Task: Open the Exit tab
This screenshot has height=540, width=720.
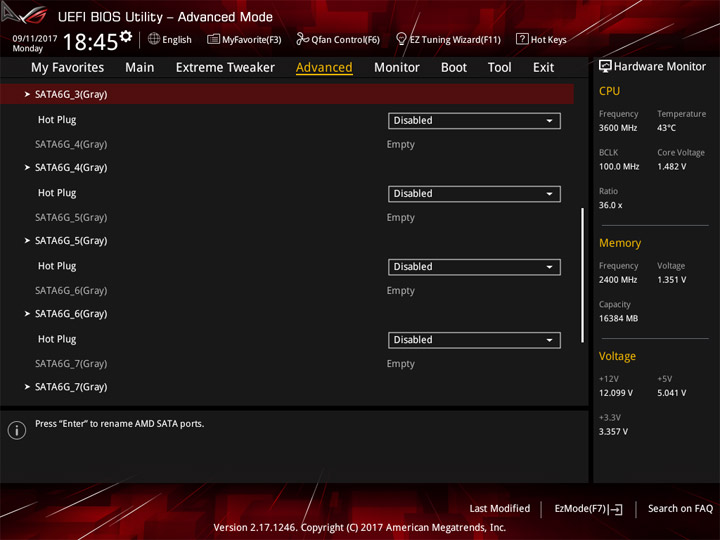Action: [x=543, y=68]
